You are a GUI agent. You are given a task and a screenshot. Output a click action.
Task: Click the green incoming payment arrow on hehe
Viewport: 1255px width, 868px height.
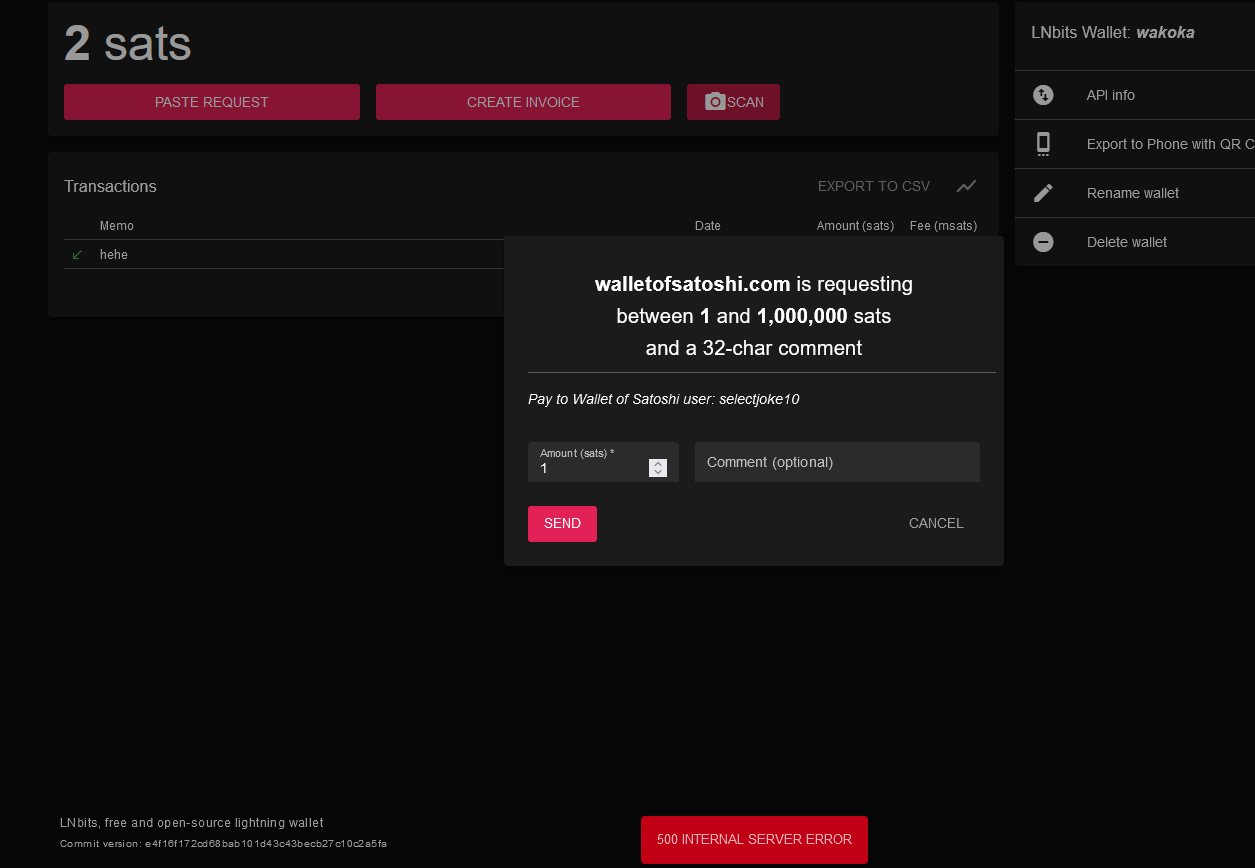pos(77,254)
